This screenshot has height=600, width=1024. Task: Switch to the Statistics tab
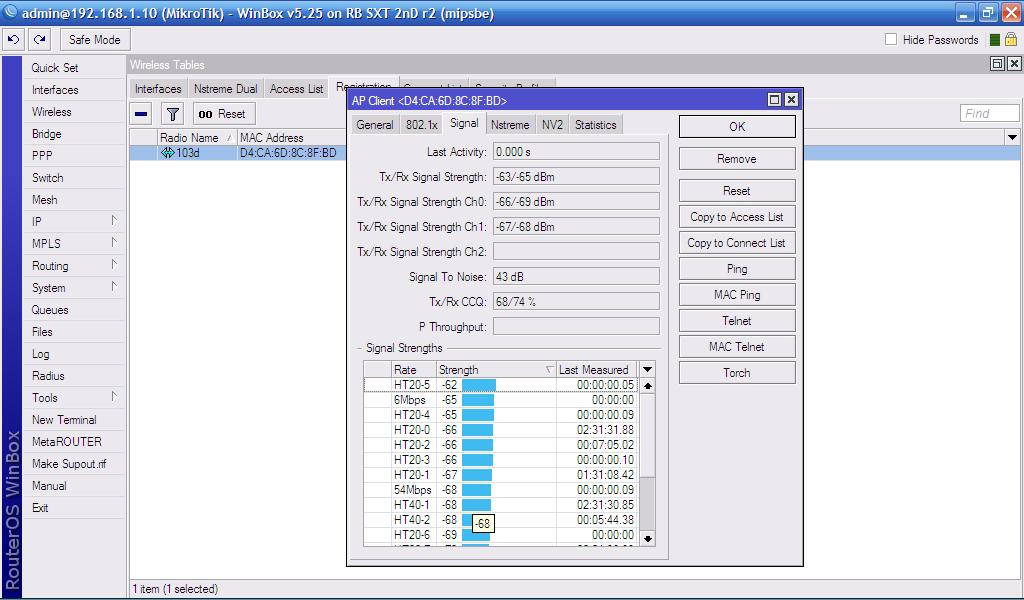click(x=596, y=125)
